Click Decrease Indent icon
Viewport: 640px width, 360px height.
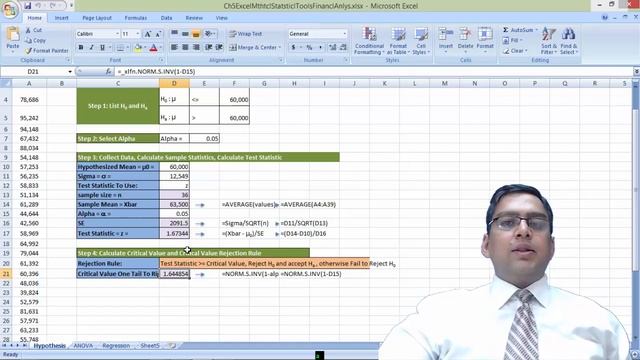(209, 48)
